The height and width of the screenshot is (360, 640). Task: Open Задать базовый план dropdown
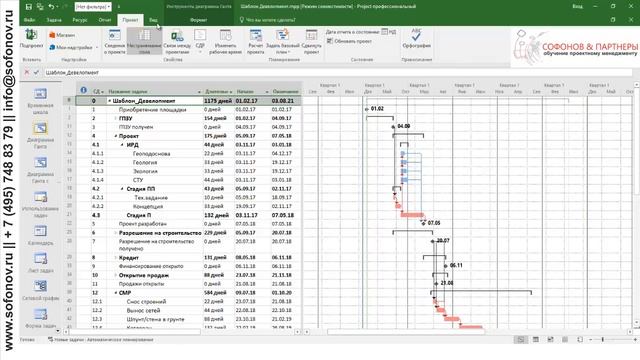282,42
